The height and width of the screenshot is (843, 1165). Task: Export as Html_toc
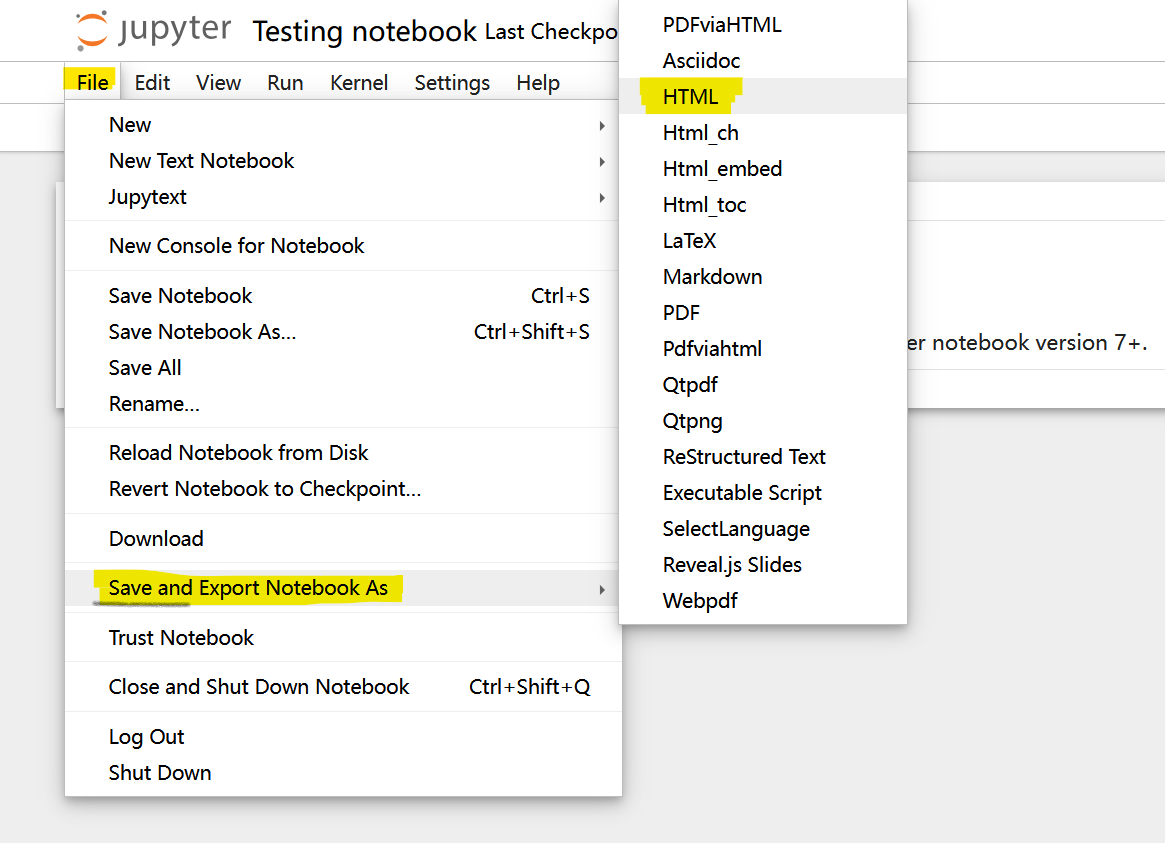point(763,205)
